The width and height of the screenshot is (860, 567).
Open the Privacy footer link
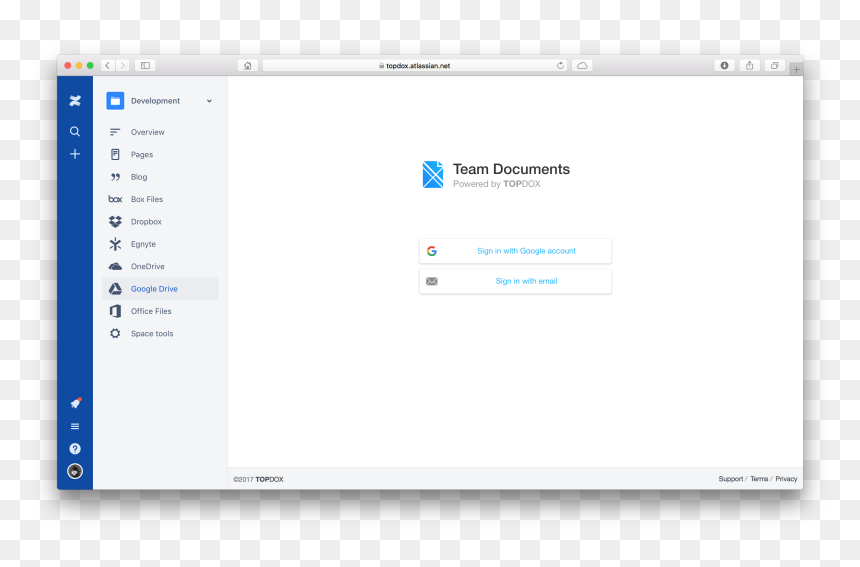point(786,479)
